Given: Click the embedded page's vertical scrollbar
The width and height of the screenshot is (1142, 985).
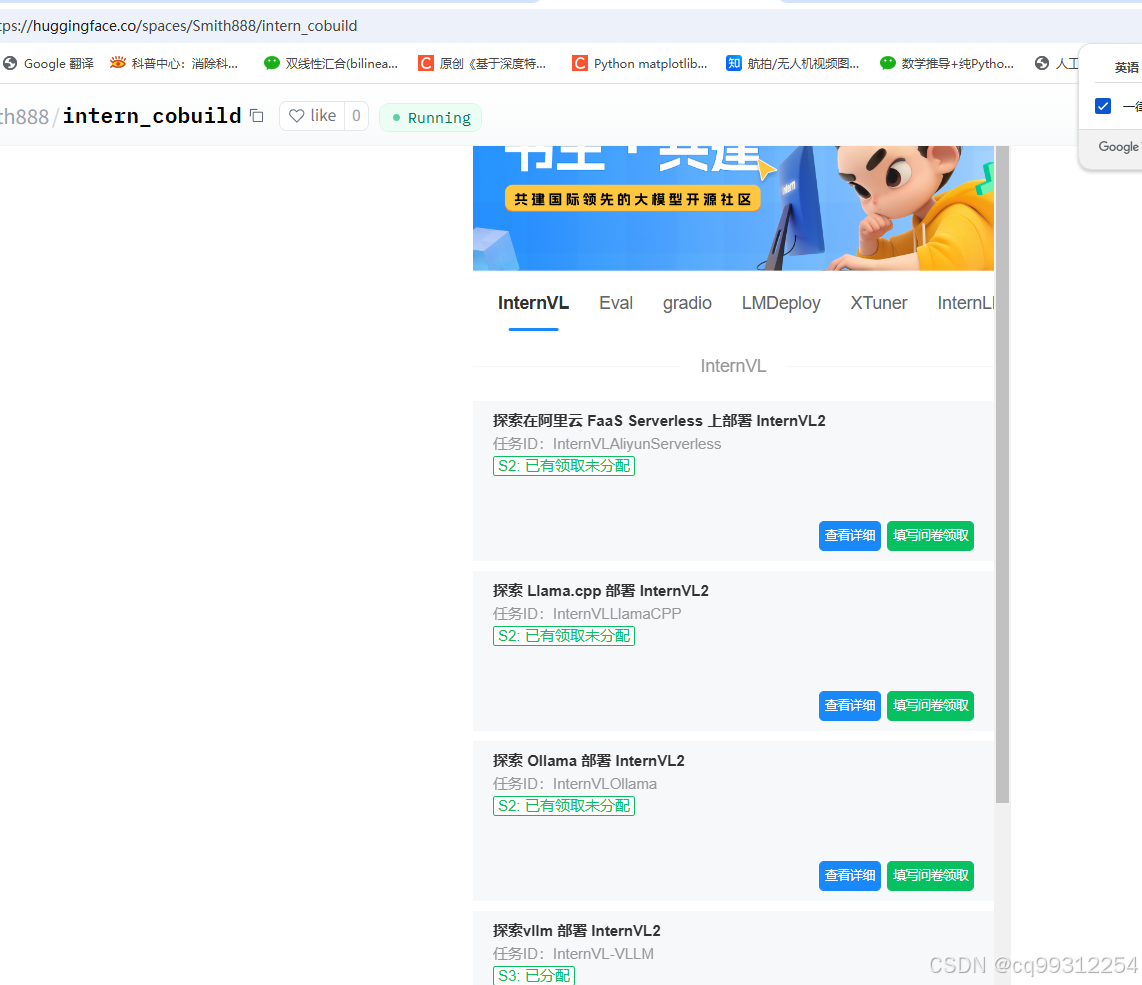Looking at the screenshot, I should [x=1002, y=474].
